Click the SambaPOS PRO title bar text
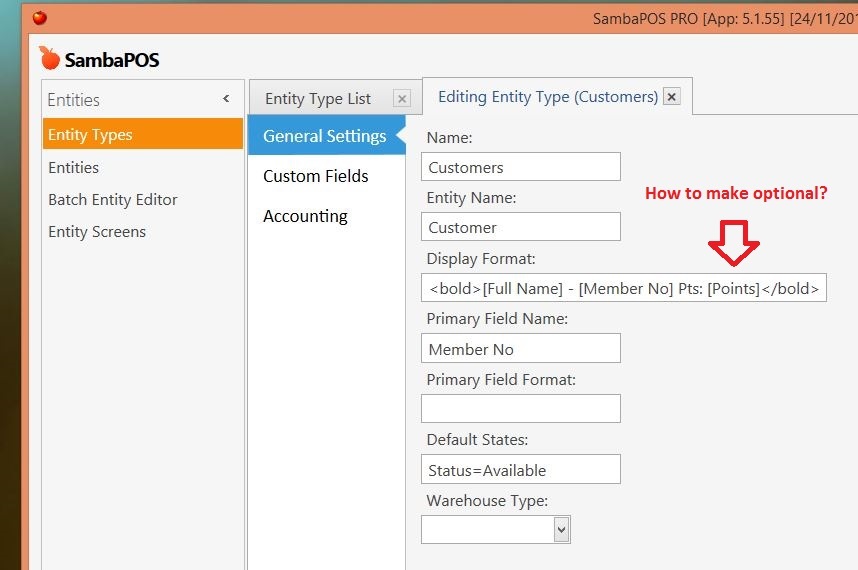Viewport: 858px width, 570px height. pos(724,19)
